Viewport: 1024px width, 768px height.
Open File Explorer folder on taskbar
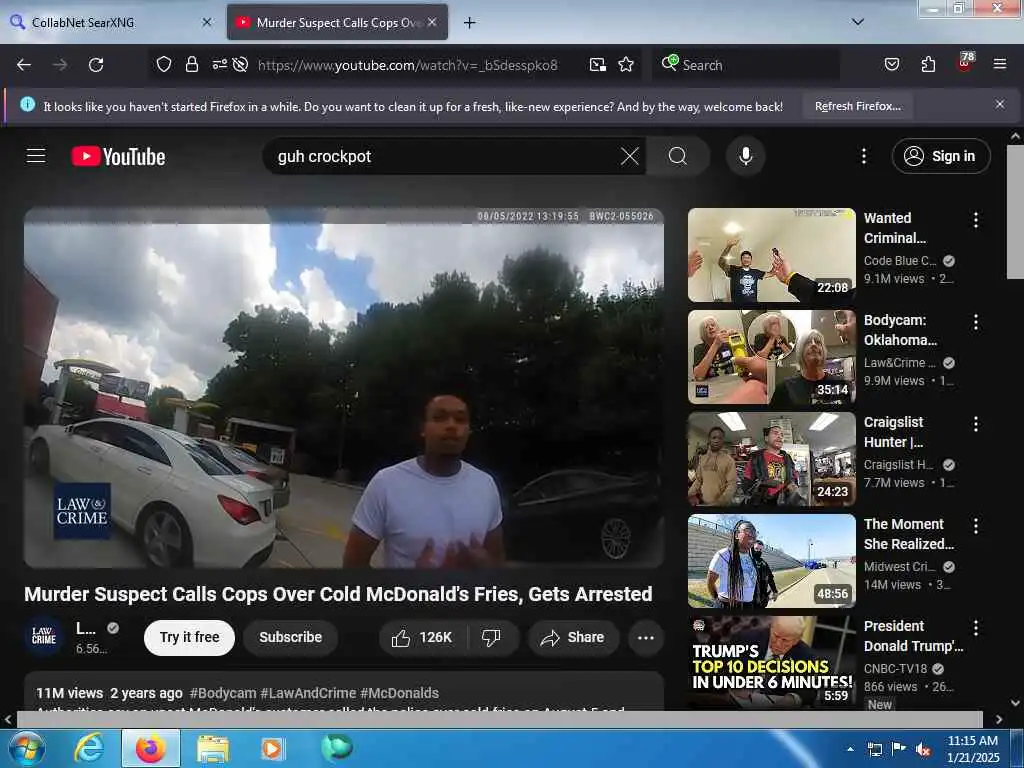[213, 749]
